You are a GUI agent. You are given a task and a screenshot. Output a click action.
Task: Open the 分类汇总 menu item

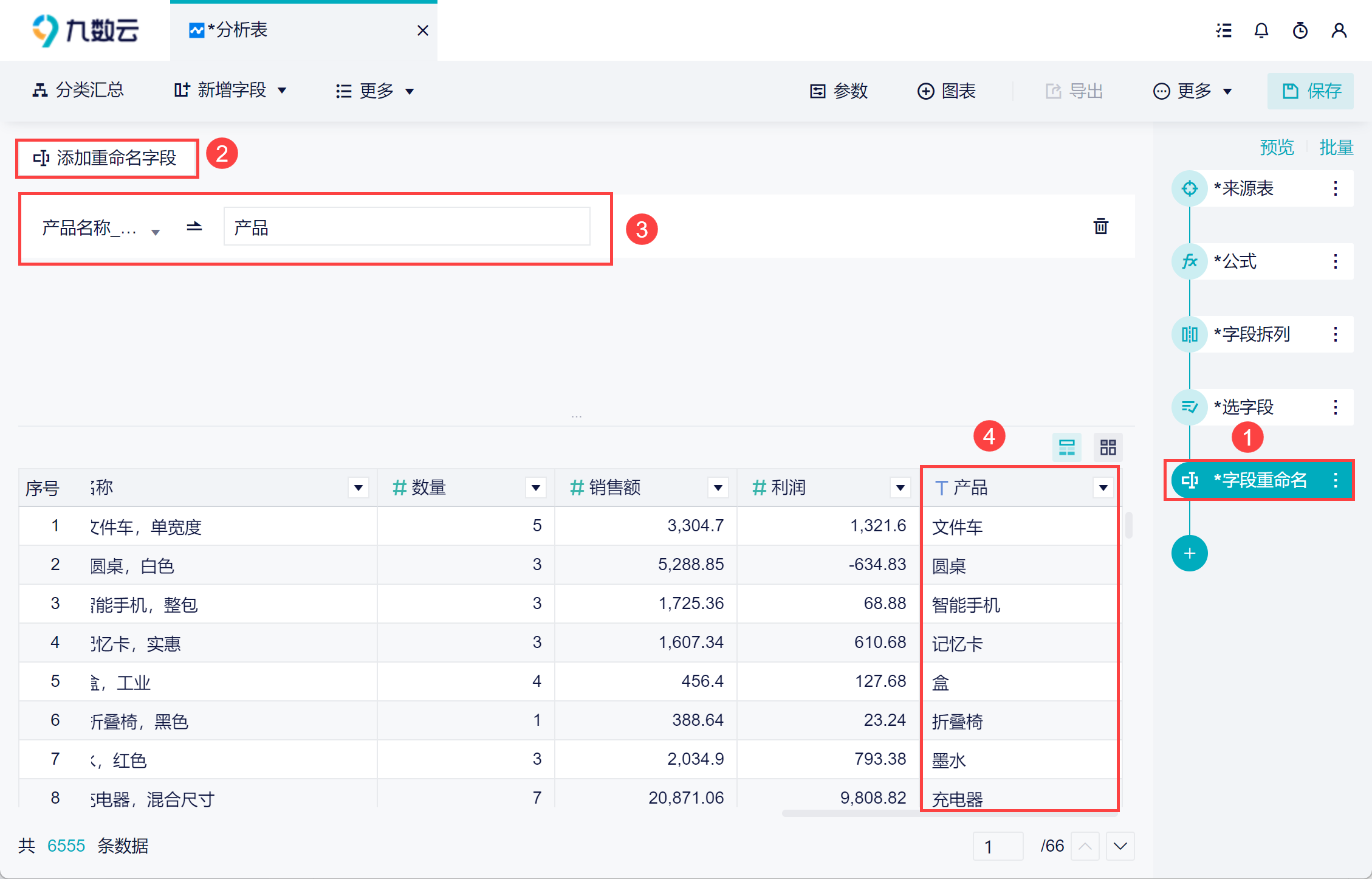[78, 91]
